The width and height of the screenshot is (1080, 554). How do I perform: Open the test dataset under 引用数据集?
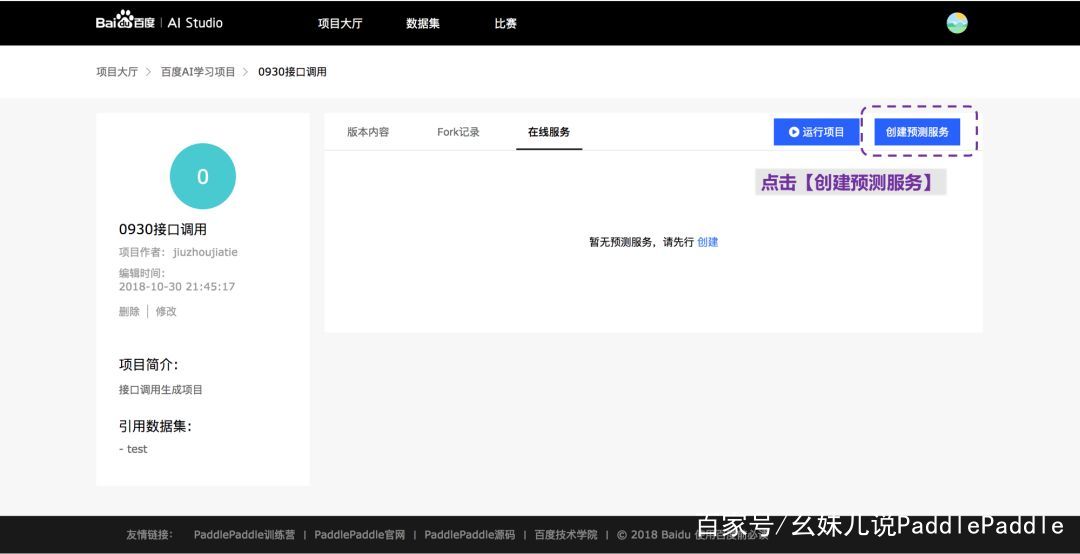[x=137, y=449]
